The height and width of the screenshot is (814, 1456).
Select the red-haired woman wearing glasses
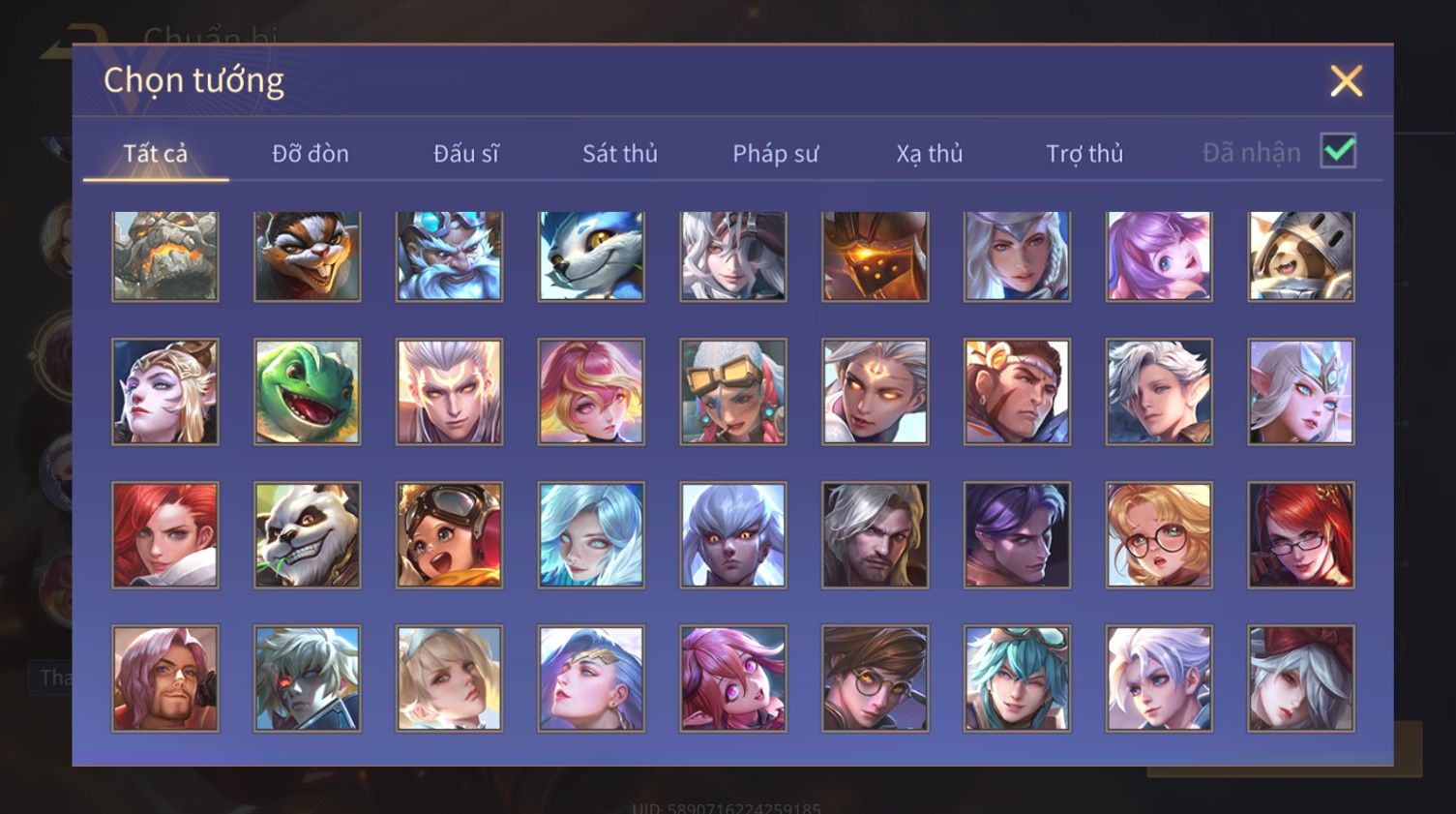1301,535
